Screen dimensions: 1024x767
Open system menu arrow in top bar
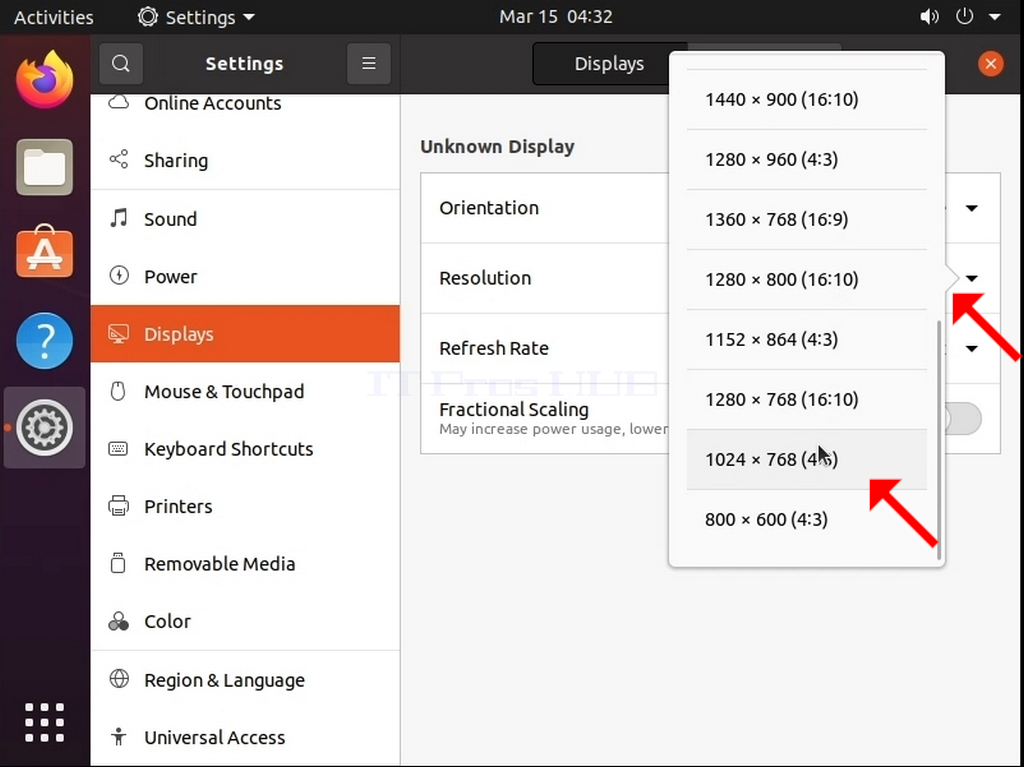coord(995,17)
